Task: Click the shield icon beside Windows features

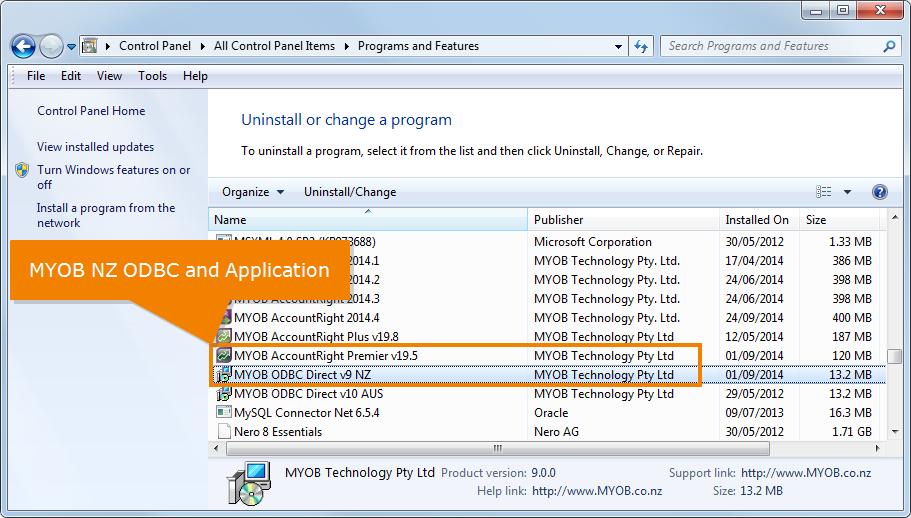Action: (x=22, y=170)
